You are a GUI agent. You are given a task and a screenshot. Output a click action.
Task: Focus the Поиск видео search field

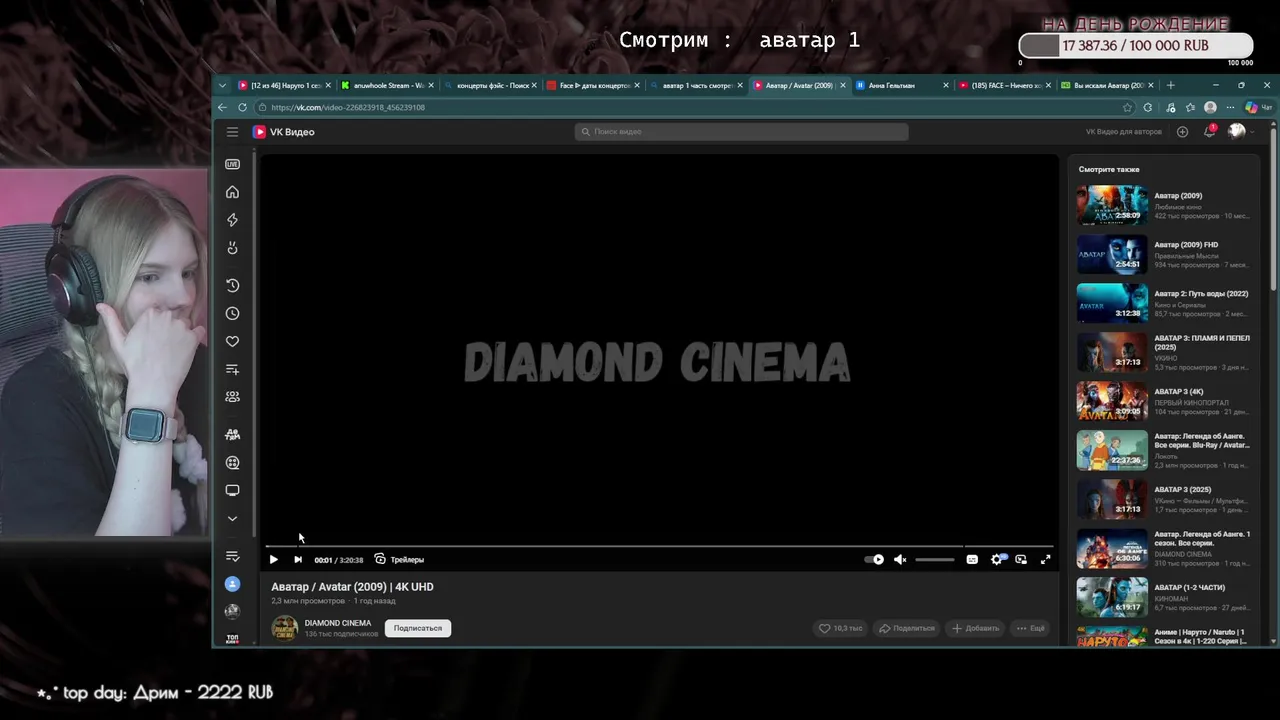coord(741,132)
